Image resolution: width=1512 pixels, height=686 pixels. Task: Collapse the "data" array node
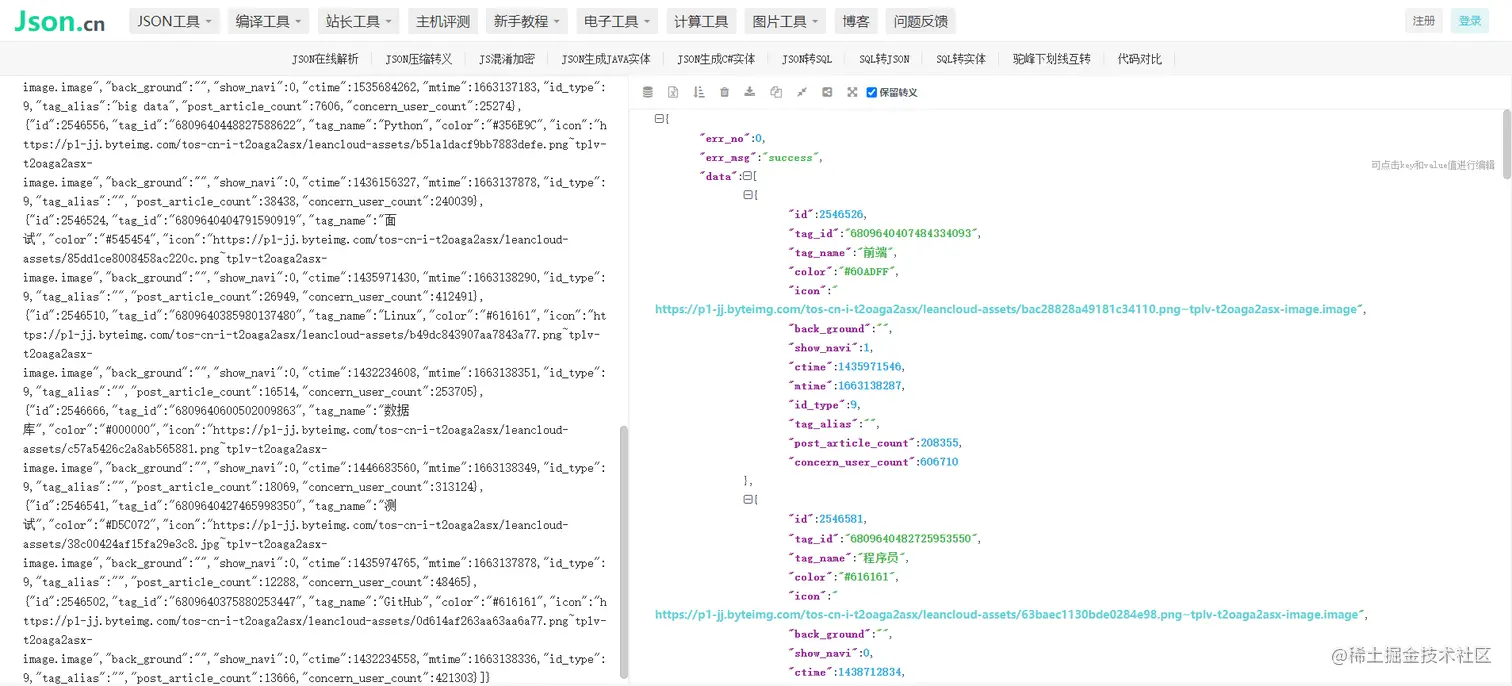point(745,176)
